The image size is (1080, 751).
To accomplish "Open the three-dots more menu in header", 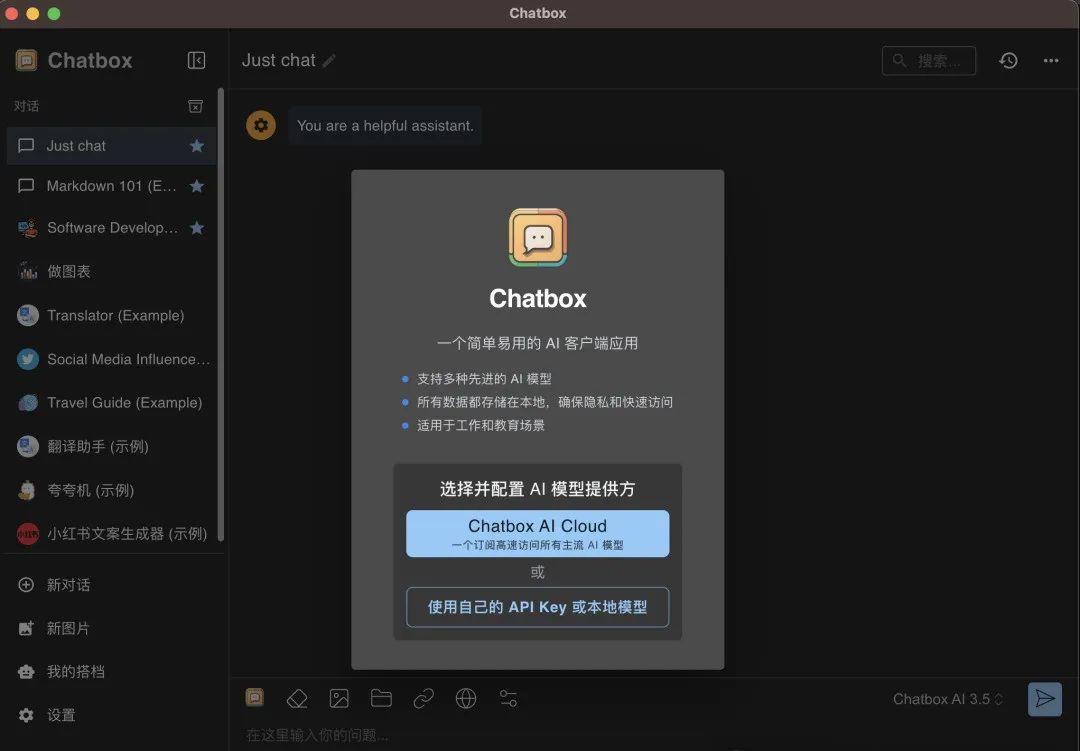I will tap(1051, 61).
